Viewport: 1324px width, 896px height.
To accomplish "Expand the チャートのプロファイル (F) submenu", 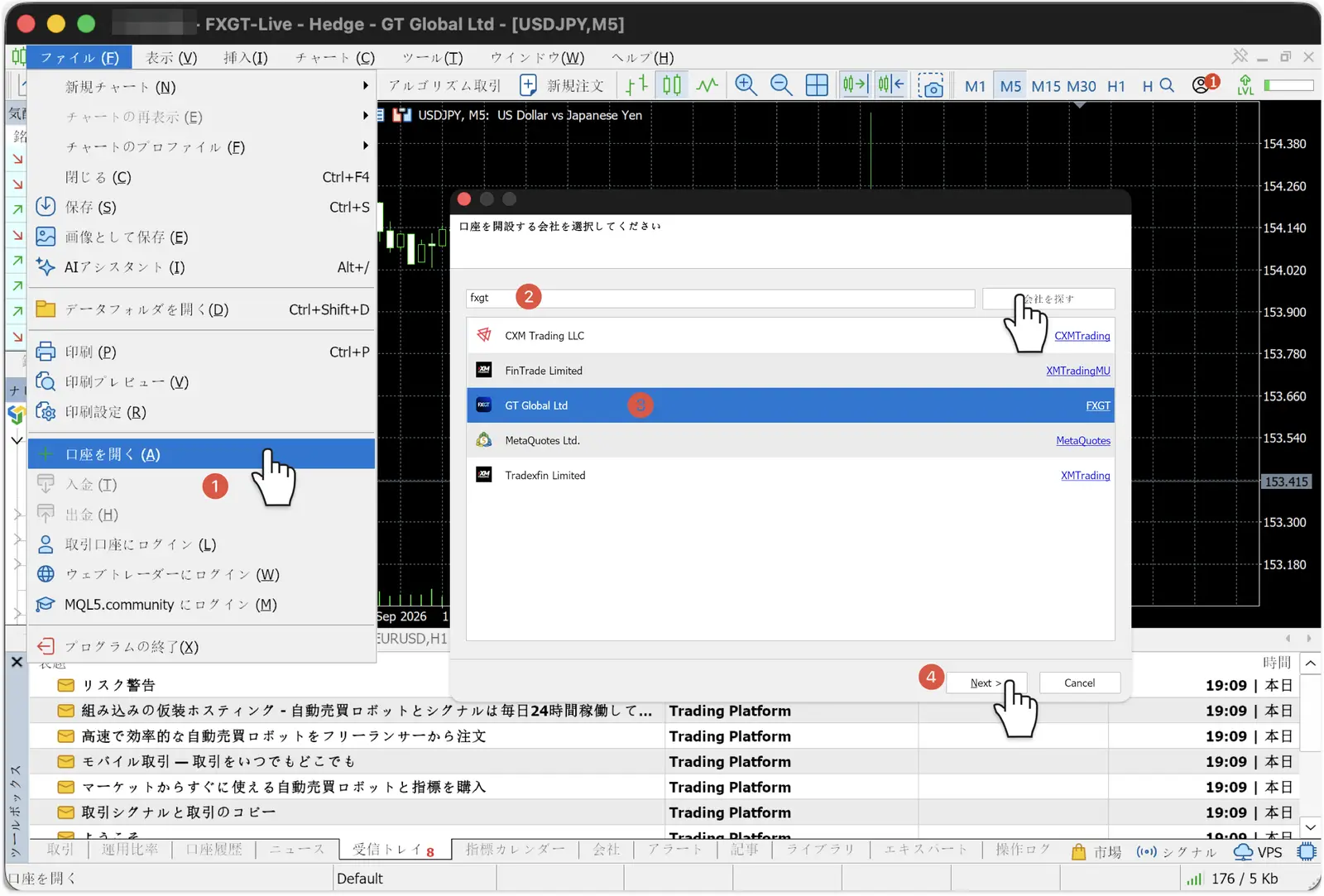I will pos(202,146).
